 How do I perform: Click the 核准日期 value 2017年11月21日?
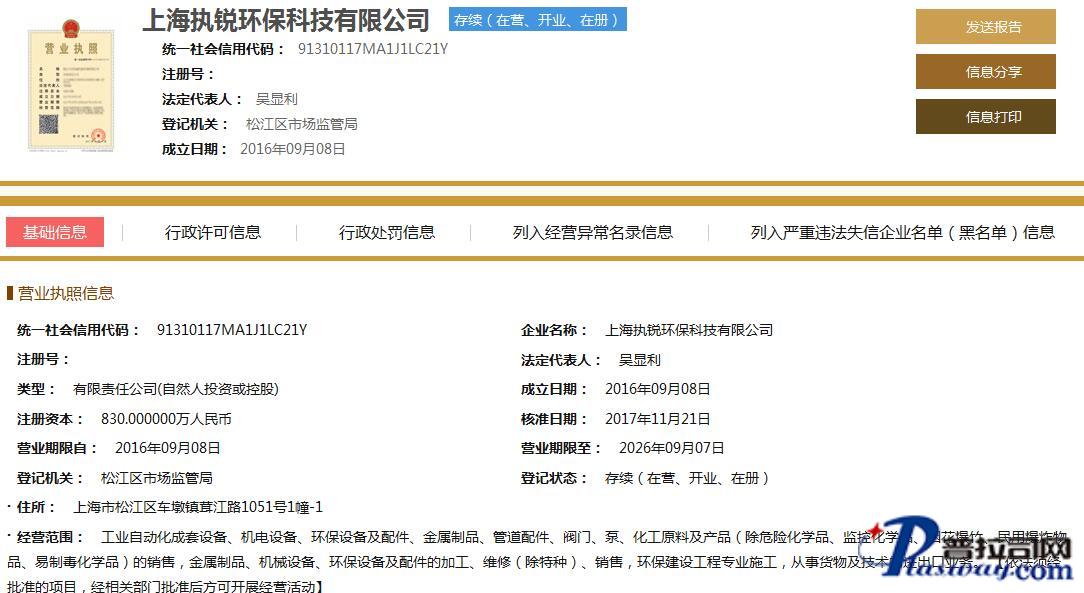pos(657,419)
